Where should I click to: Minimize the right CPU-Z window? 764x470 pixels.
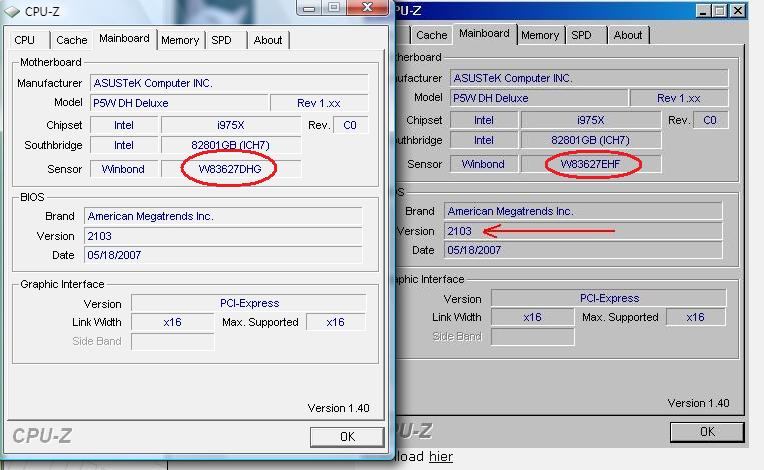coord(702,11)
